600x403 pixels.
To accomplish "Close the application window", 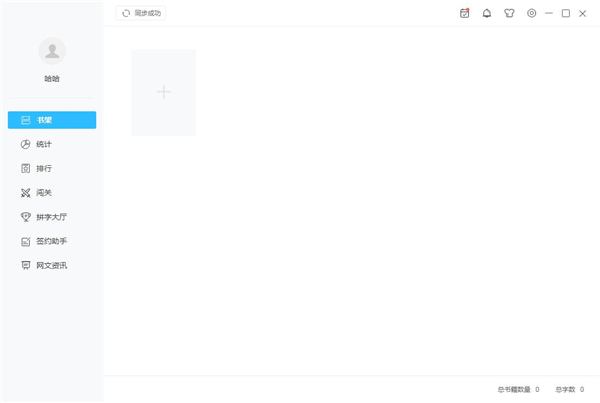I will click(x=582, y=14).
